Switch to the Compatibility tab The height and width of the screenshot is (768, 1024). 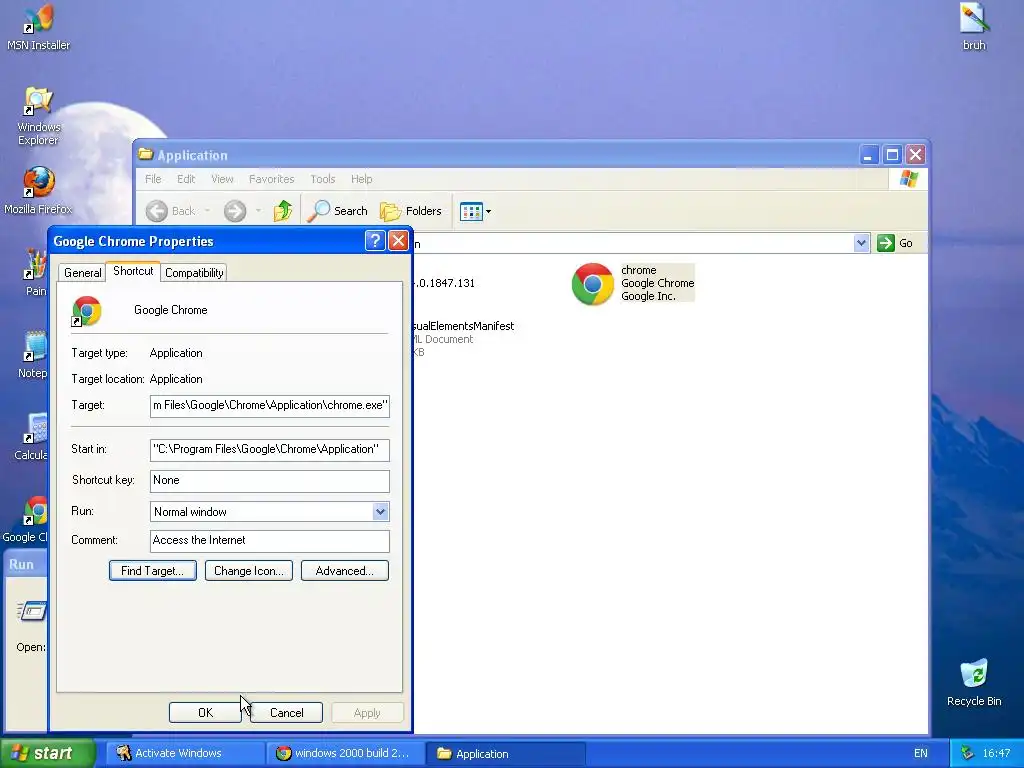(194, 273)
